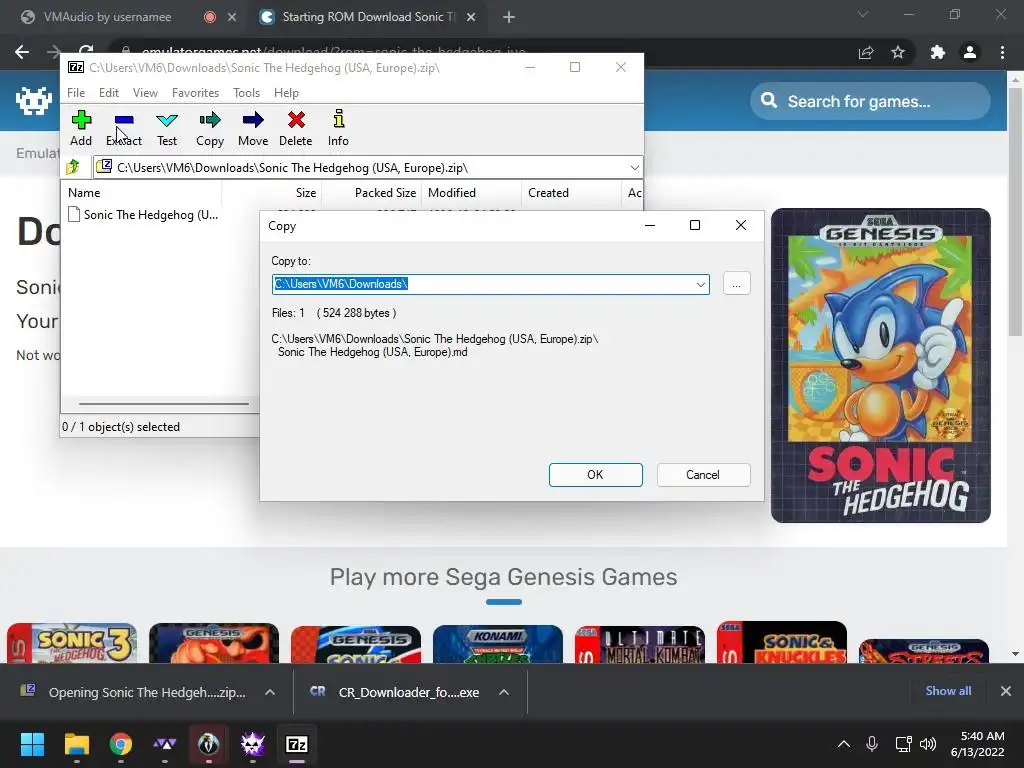Click the Copy toolbar icon in 7-Zip
This screenshot has width=1024, height=768.
(x=210, y=128)
